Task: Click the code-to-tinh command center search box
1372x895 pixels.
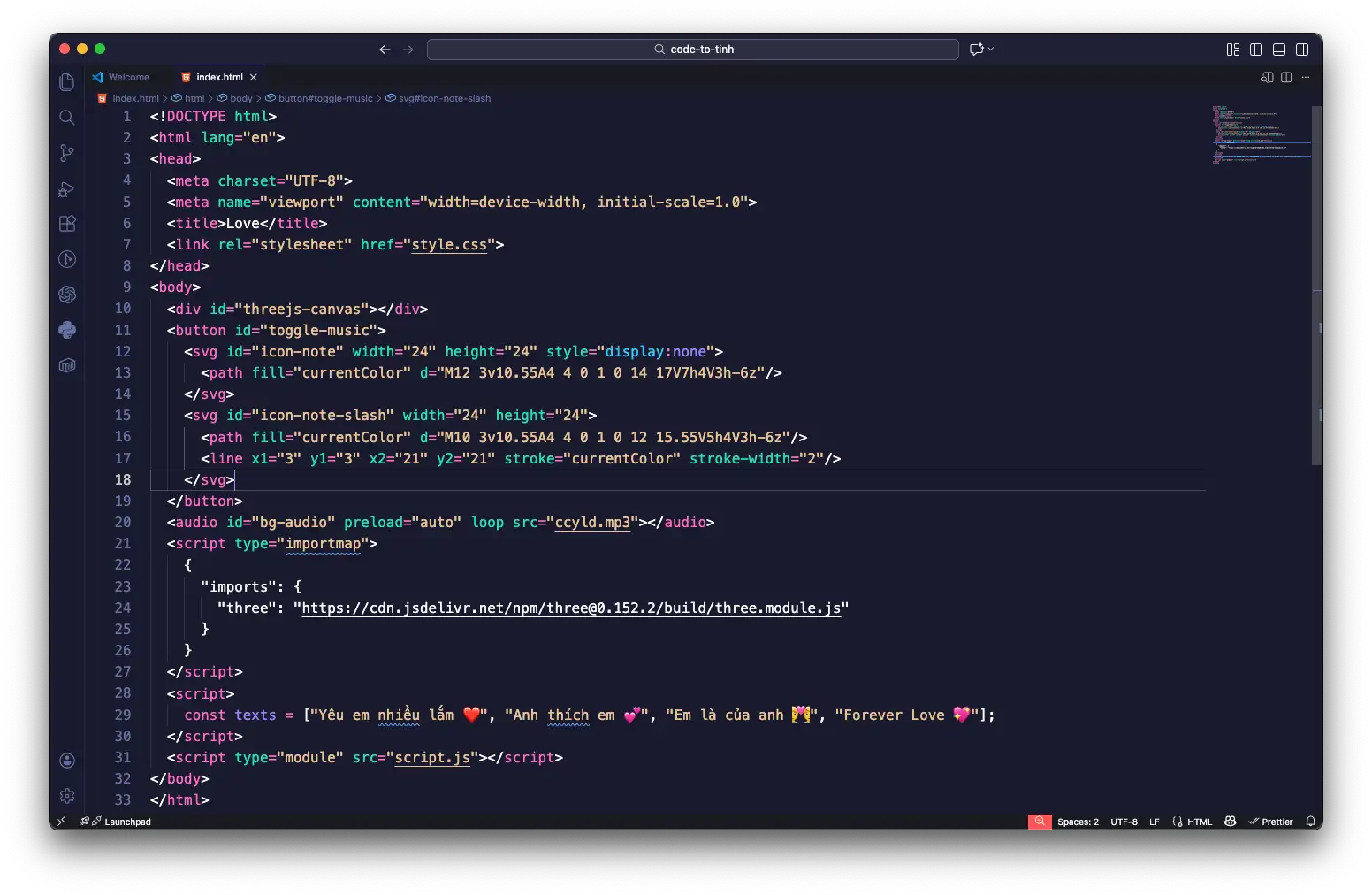Action: tap(693, 50)
